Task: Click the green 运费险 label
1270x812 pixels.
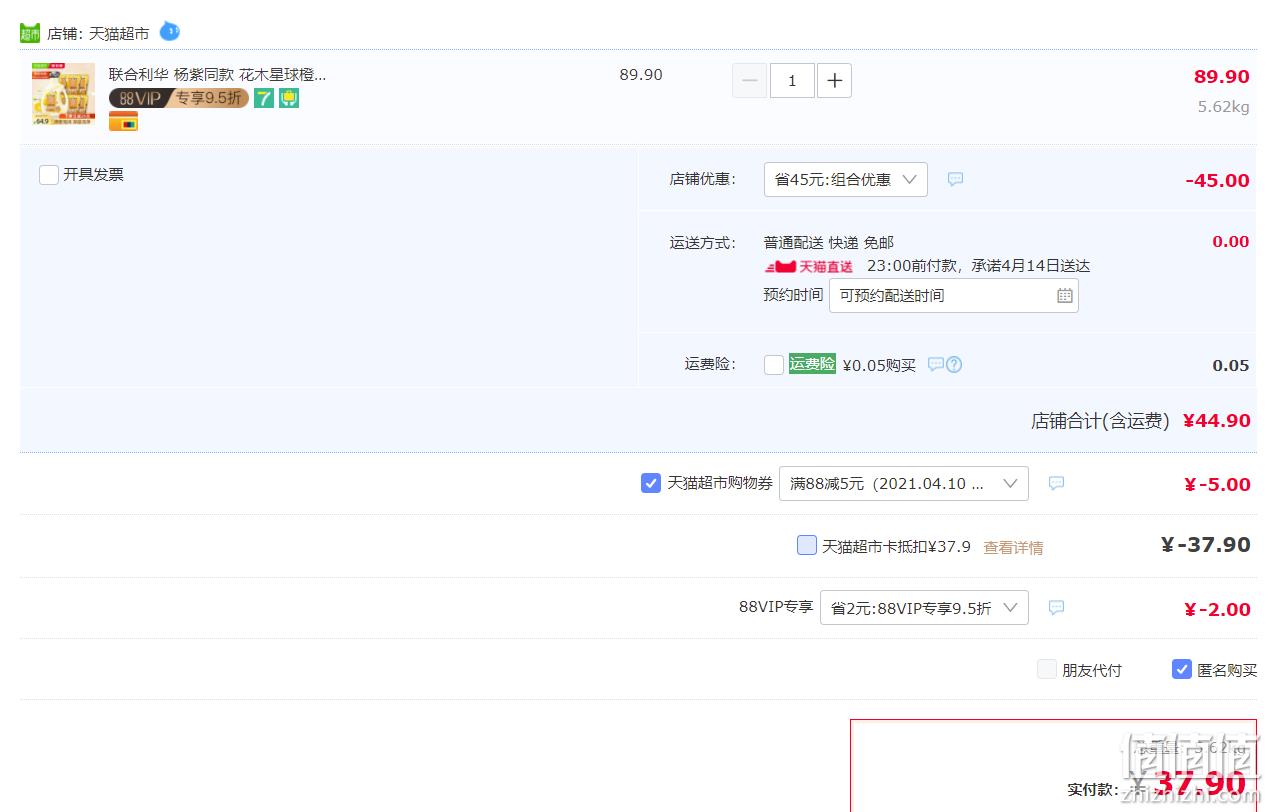Action: click(x=812, y=364)
